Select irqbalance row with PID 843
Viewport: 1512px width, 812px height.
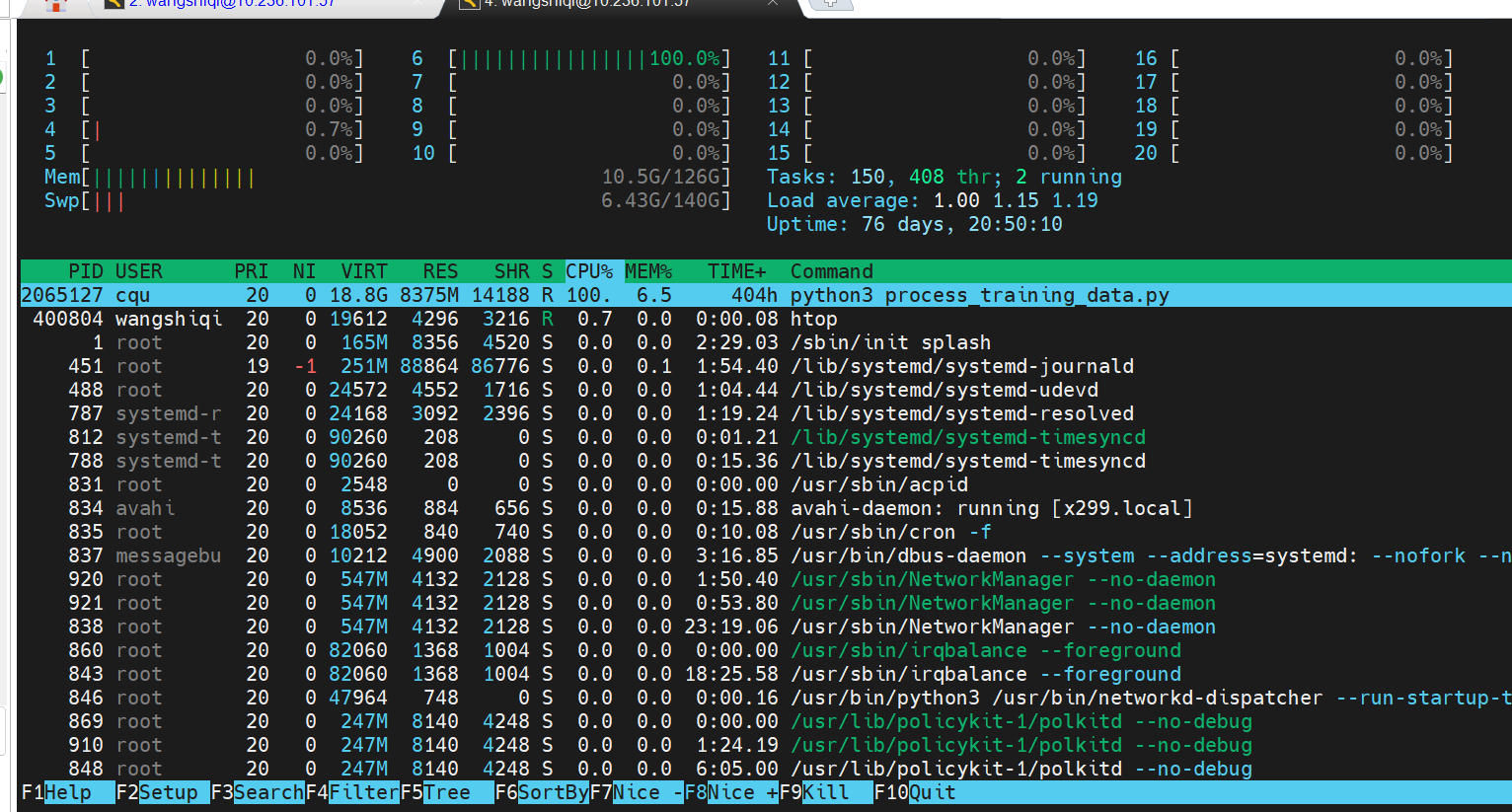click(x=766, y=674)
